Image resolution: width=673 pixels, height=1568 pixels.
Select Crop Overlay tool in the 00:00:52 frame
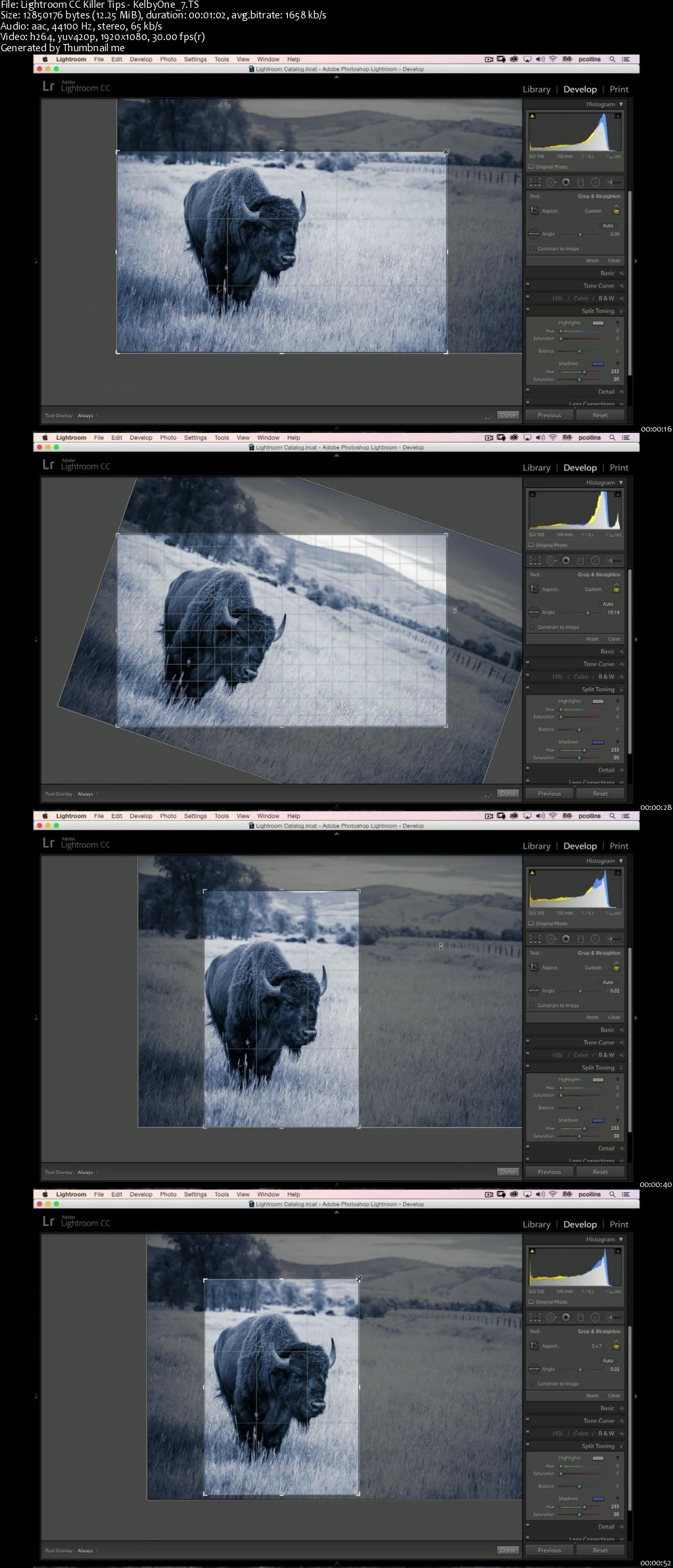(x=536, y=1317)
